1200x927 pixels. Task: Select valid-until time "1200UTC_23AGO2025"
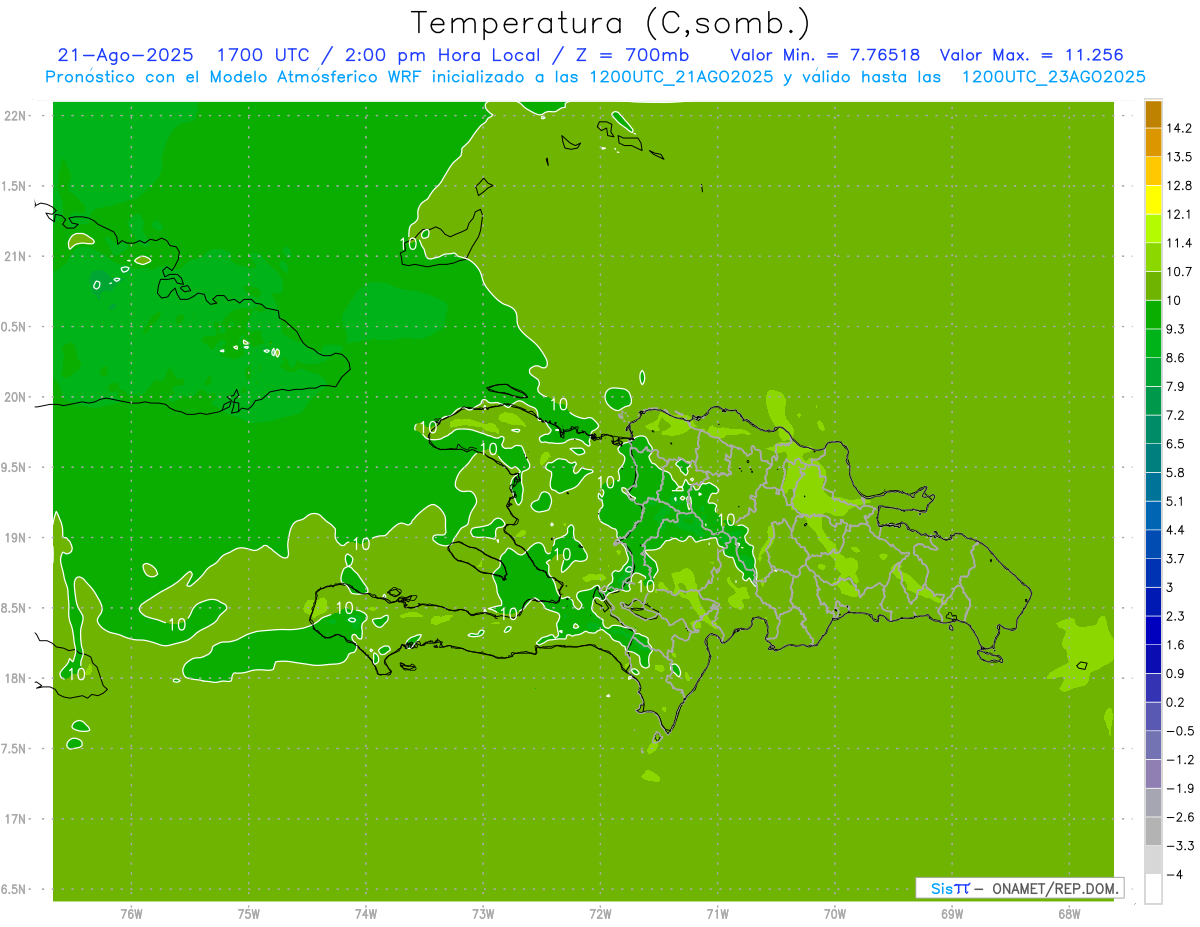pyautogui.click(x=1053, y=77)
